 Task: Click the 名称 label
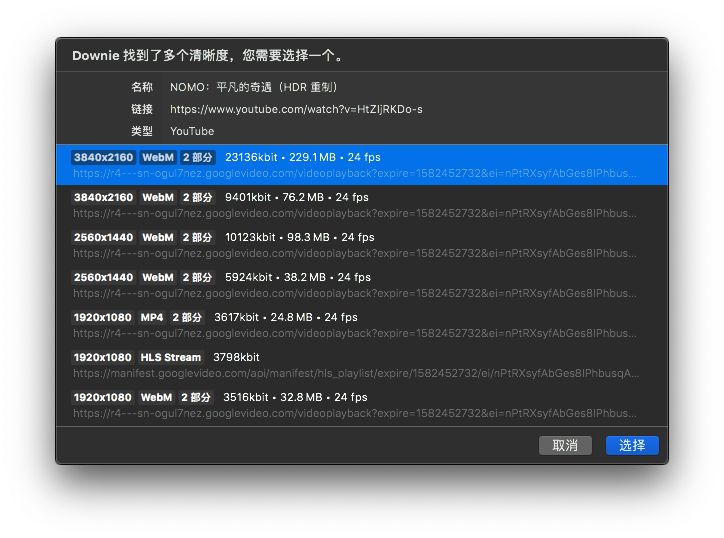coord(142,87)
